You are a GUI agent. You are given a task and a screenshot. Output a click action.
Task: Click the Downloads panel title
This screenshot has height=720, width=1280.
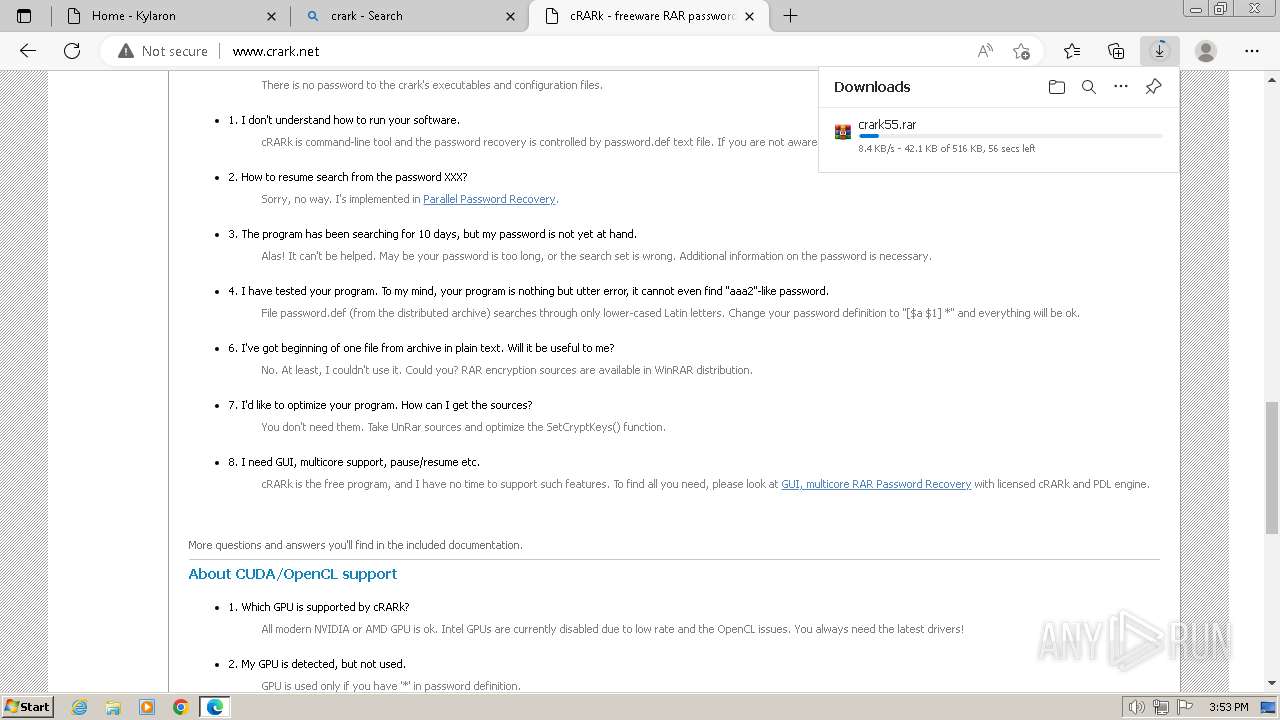click(x=872, y=87)
